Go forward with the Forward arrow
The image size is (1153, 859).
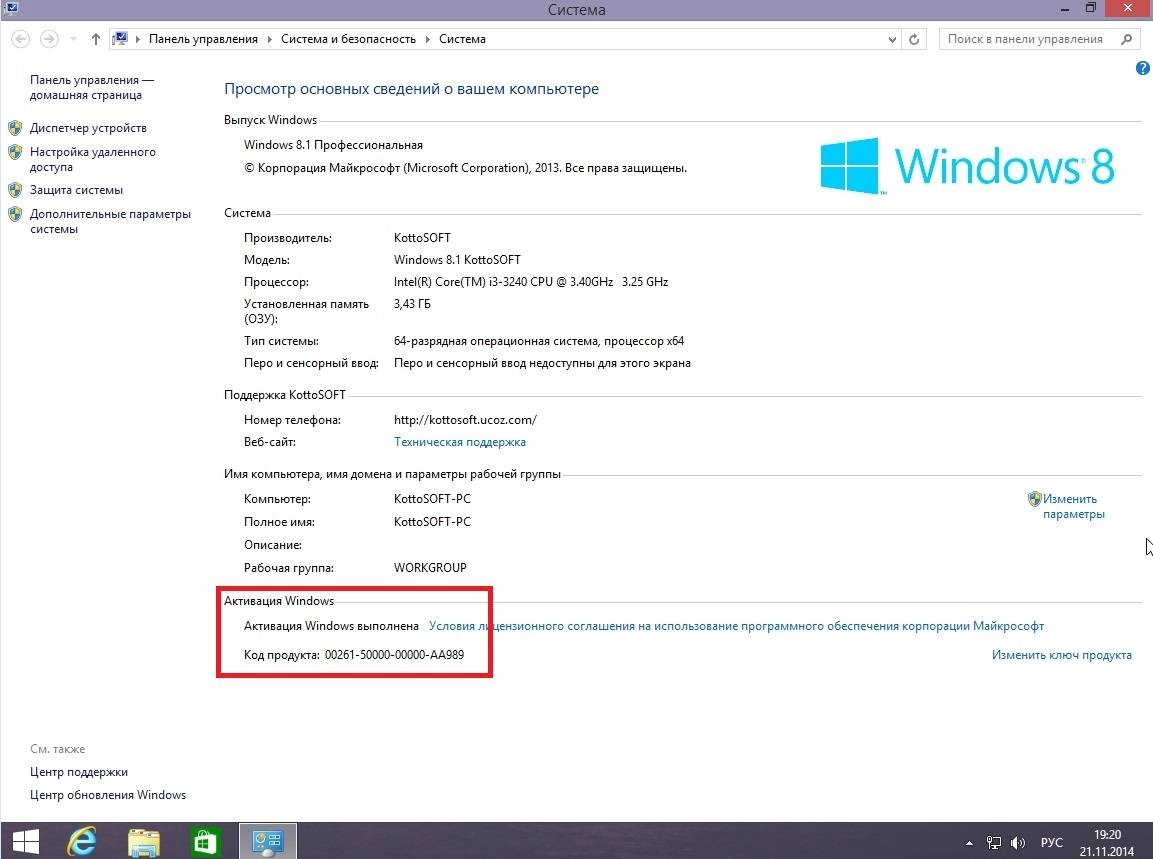(x=49, y=39)
